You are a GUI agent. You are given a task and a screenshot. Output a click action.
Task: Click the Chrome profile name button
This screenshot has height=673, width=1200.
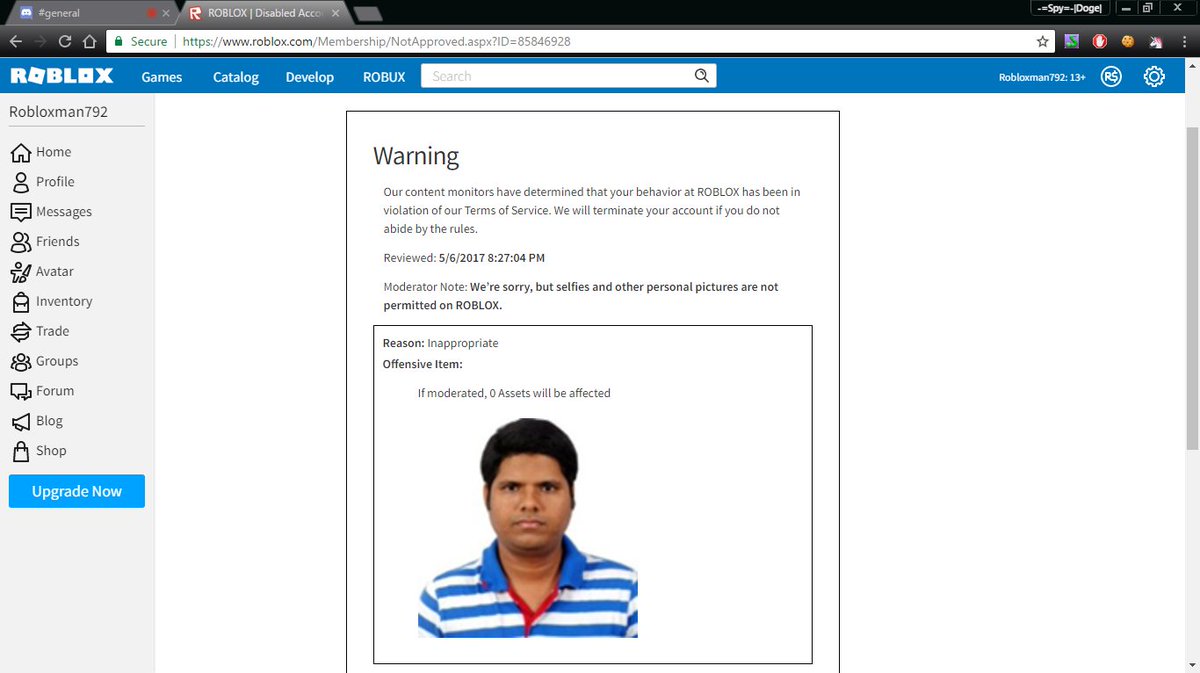(1072, 8)
